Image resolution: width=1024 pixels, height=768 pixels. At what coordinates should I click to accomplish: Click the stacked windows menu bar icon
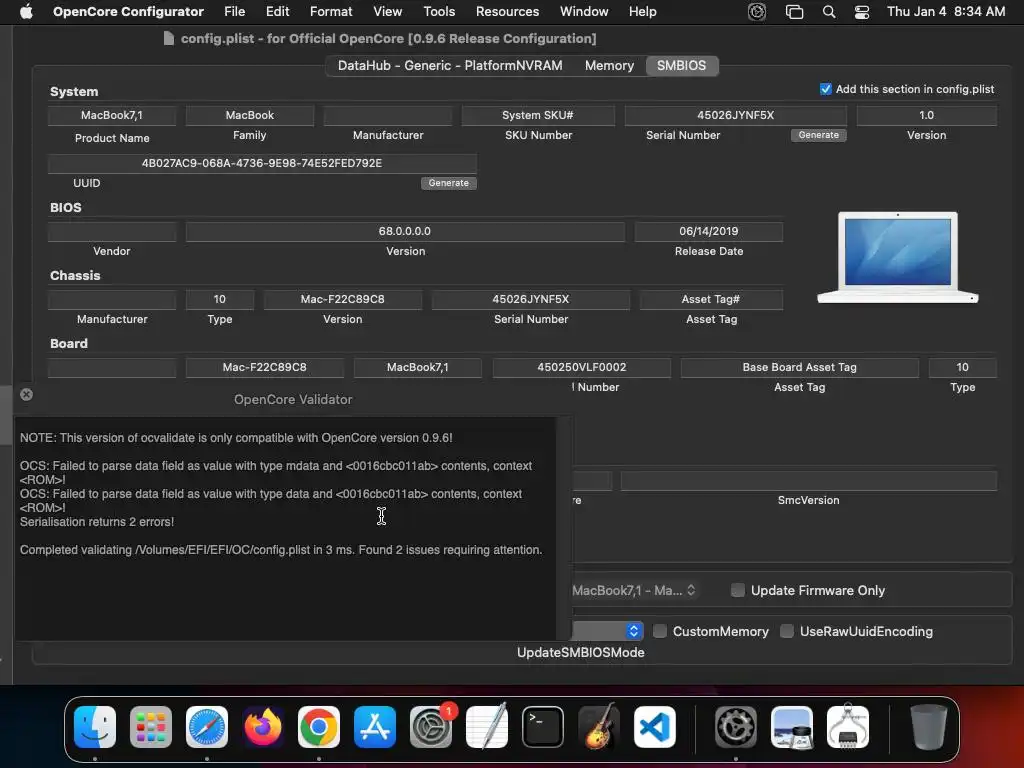pyautogui.click(x=794, y=12)
